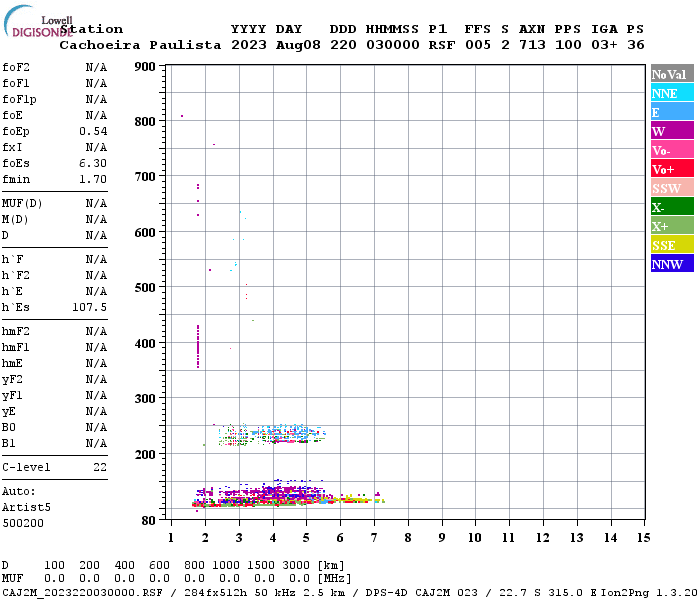
Task: Click the Lowell Digisonde logo
Action: coord(38,21)
